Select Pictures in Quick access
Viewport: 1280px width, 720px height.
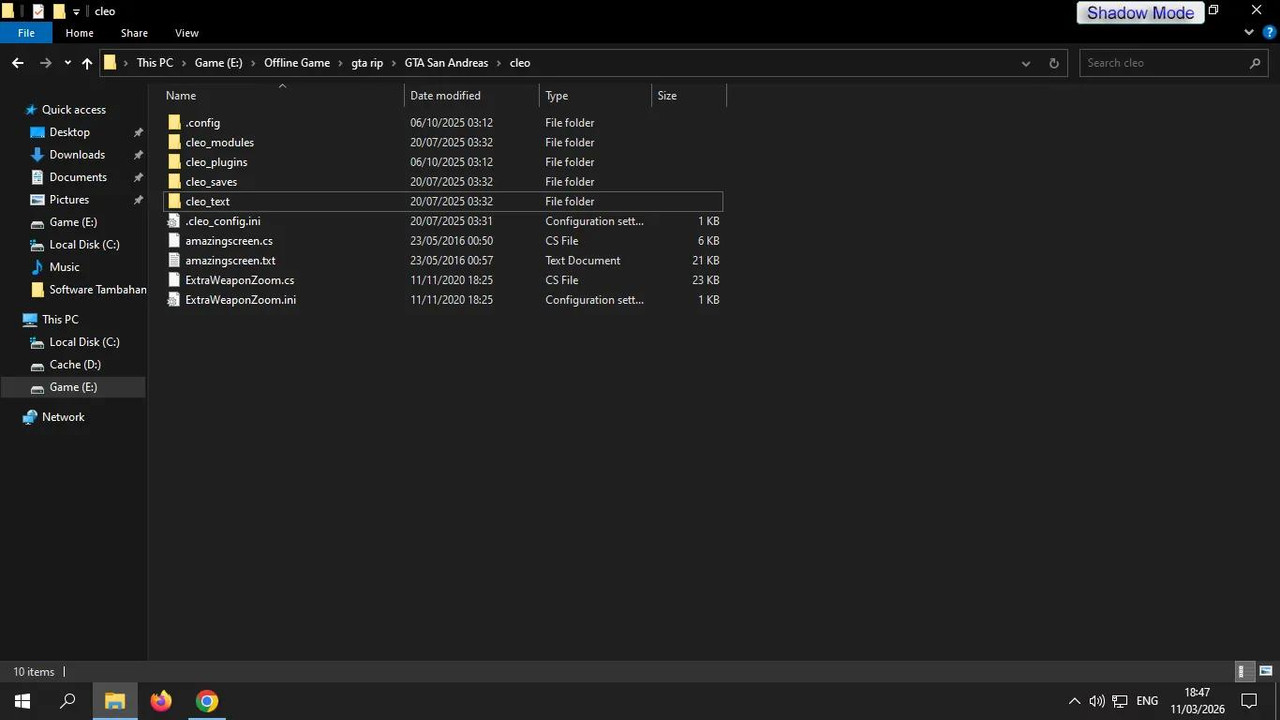[x=69, y=200]
